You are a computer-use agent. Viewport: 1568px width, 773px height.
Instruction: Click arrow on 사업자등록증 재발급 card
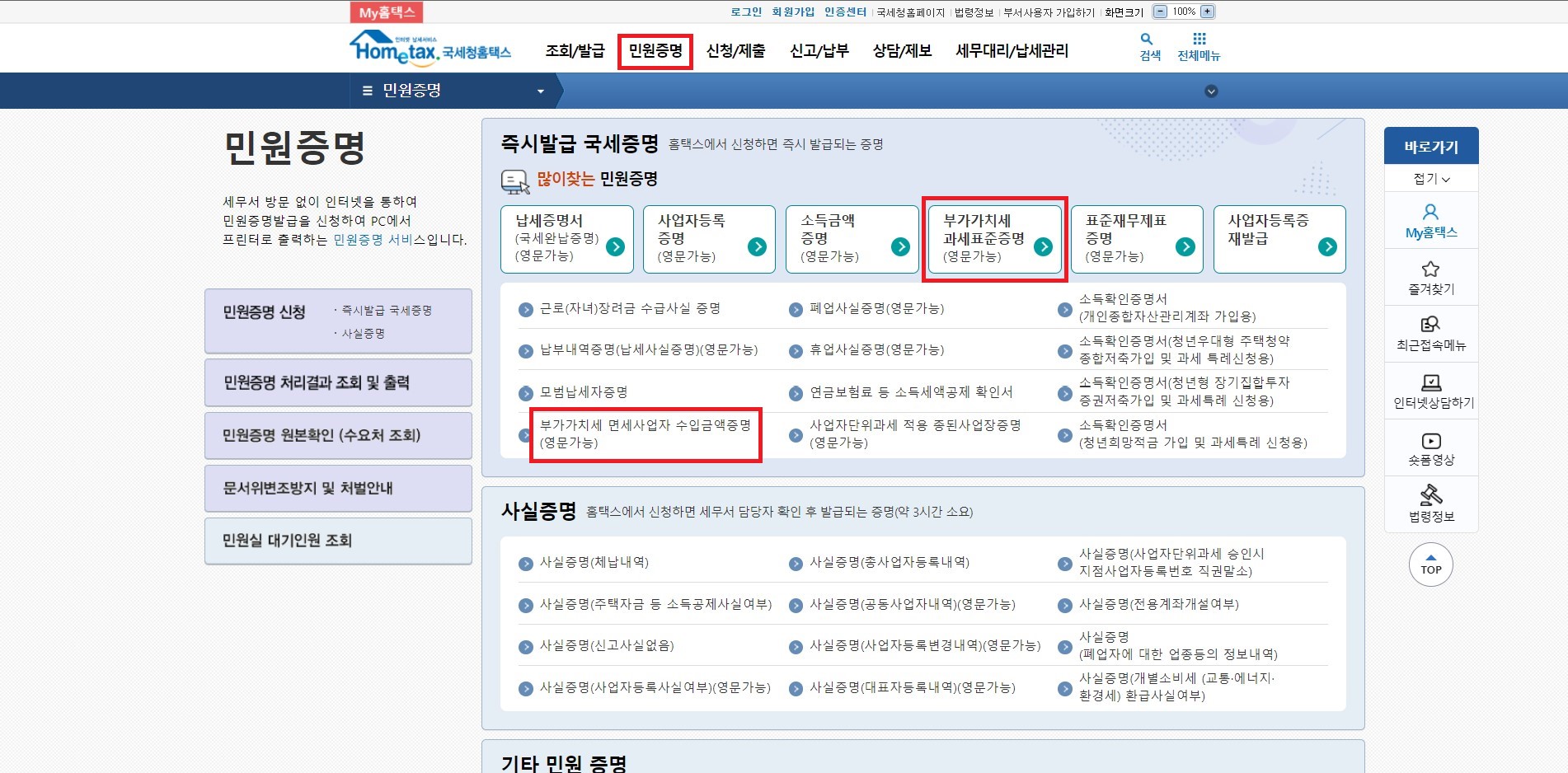pos(1327,246)
